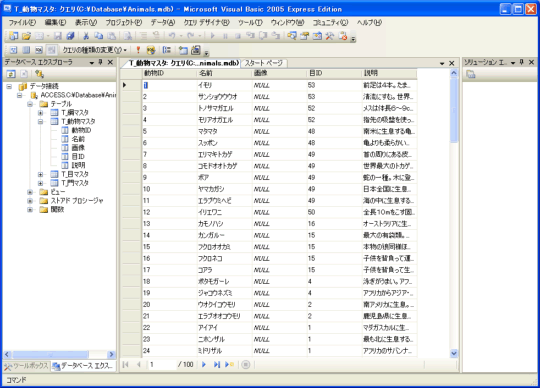
Task: Go to the first record
Action: click(126, 364)
